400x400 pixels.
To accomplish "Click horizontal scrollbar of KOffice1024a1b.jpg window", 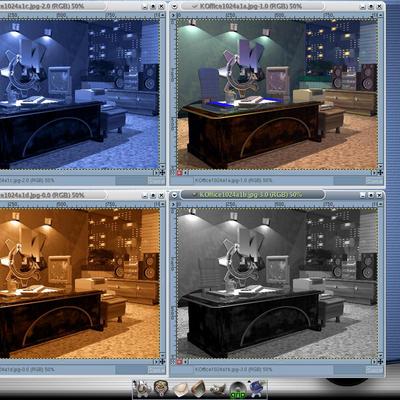I will (x=279, y=362).
